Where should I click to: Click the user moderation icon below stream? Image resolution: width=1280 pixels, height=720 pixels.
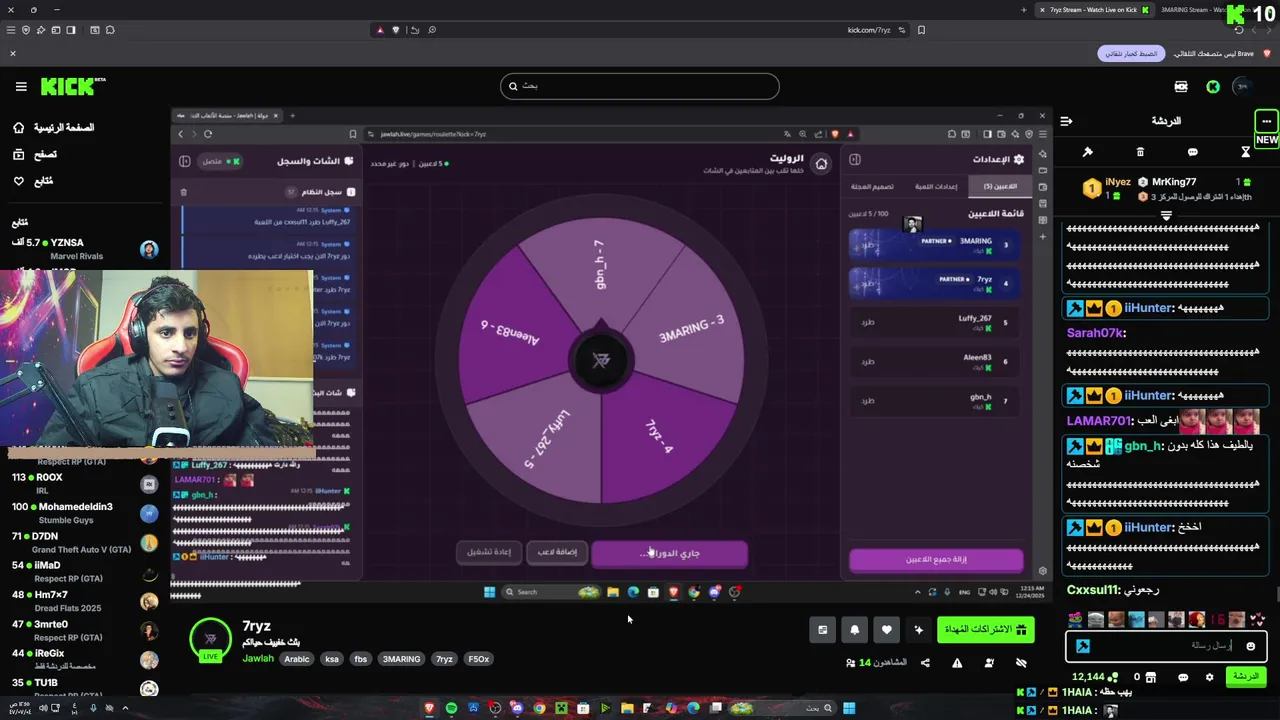coord(989,662)
